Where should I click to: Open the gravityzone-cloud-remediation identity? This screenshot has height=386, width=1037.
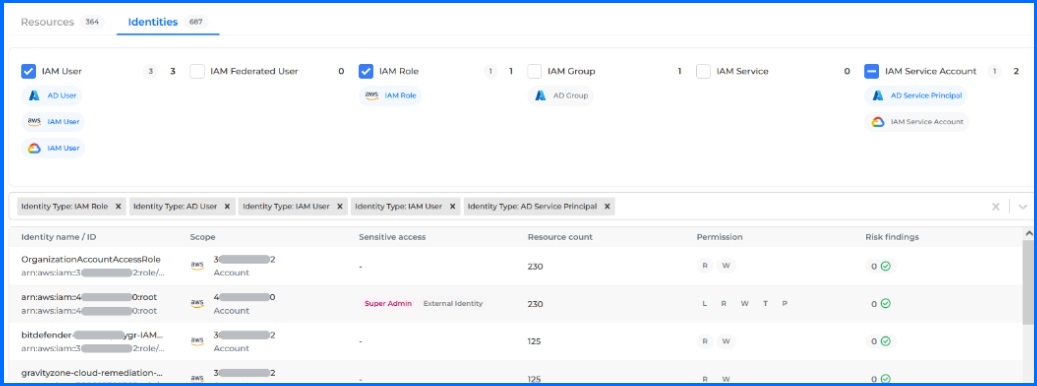[x=91, y=373]
